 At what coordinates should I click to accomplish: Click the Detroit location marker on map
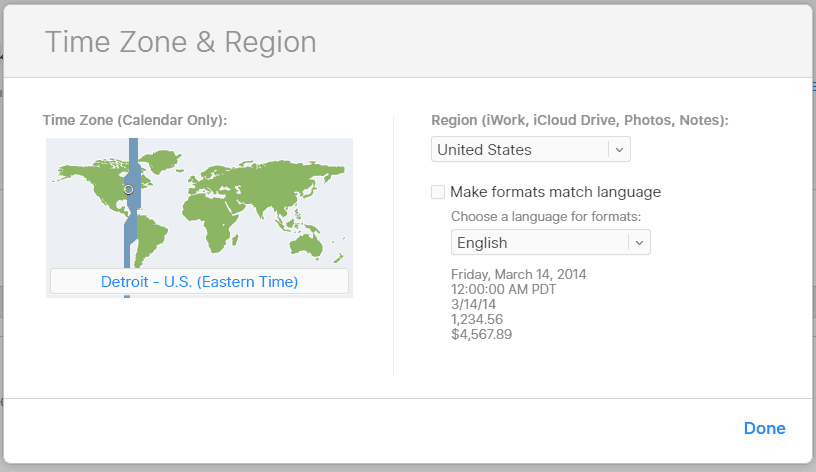(x=129, y=190)
